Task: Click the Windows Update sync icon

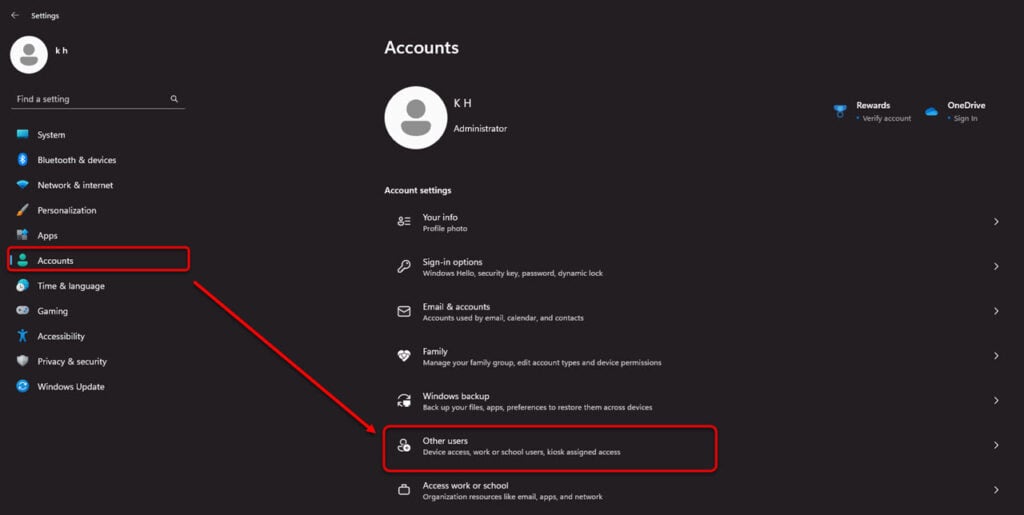Action: click(x=23, y=386)
